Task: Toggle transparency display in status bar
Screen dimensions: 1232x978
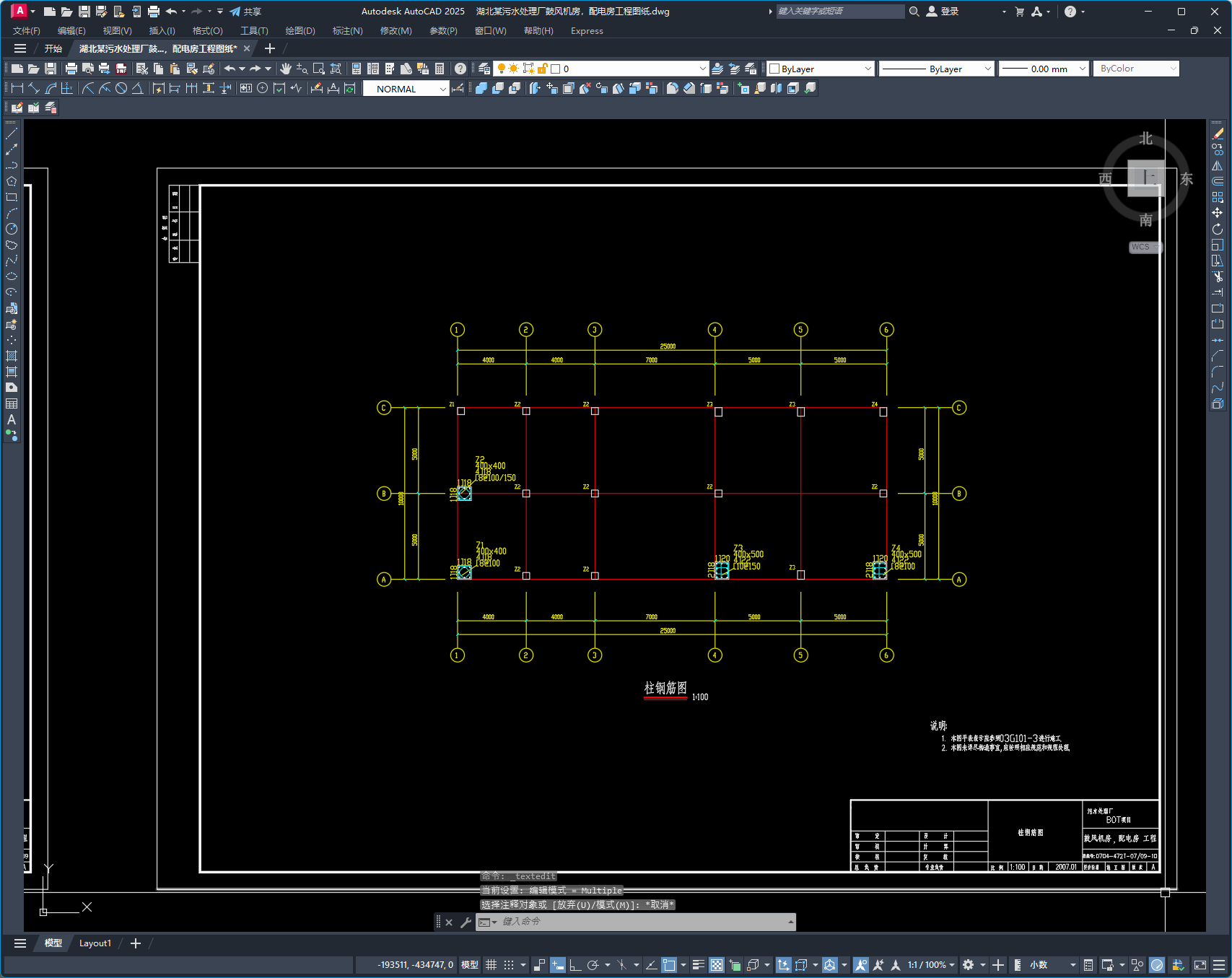Action: coord(717,965)
